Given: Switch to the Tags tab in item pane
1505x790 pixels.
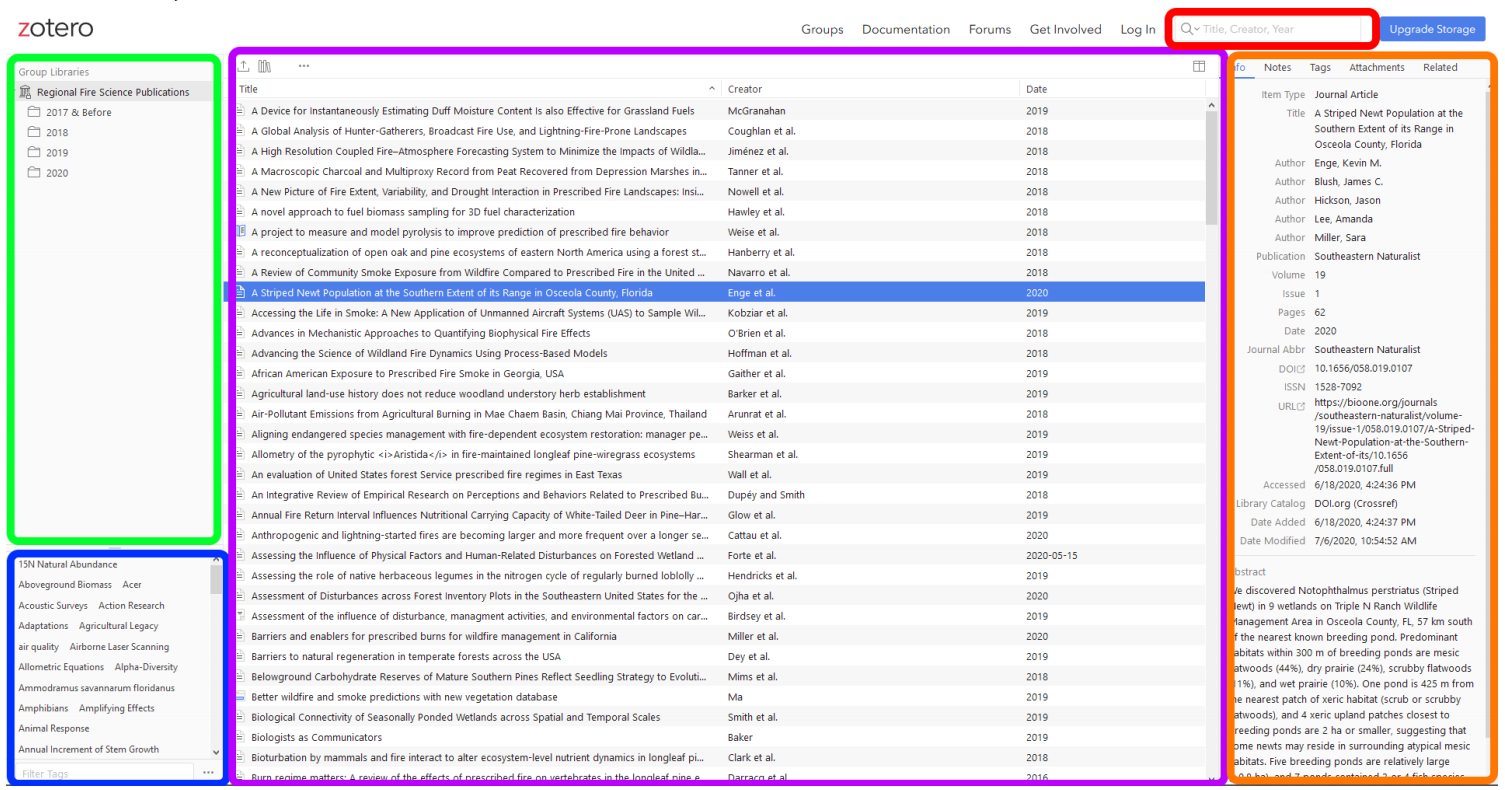Looking at the screenshot, I should [x=1320, y=68].
